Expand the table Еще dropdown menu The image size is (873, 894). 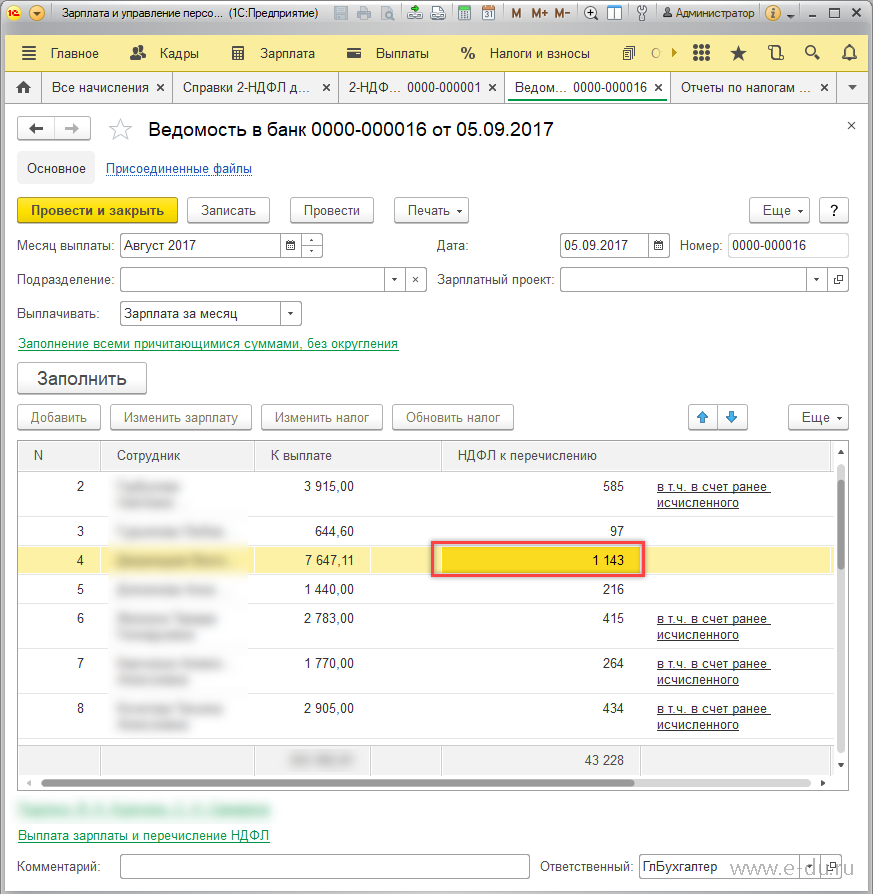(818, 417)
